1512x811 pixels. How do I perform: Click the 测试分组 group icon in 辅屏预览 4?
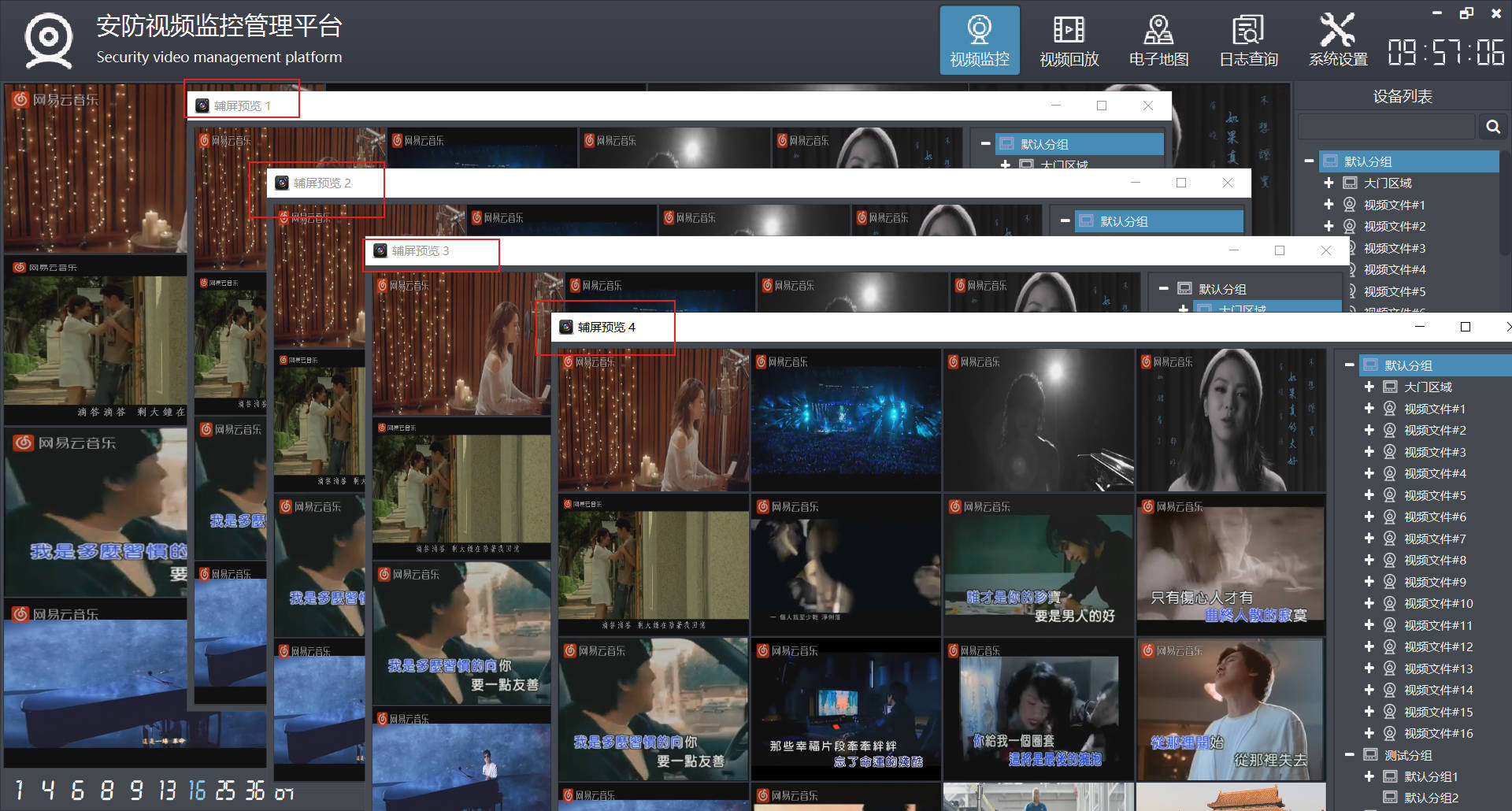1370,754
